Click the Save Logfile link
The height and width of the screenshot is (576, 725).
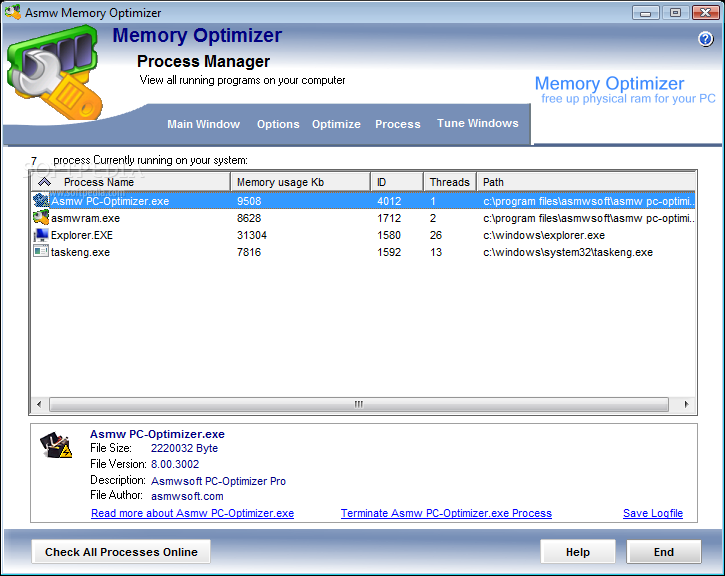(x=653, y=513)
